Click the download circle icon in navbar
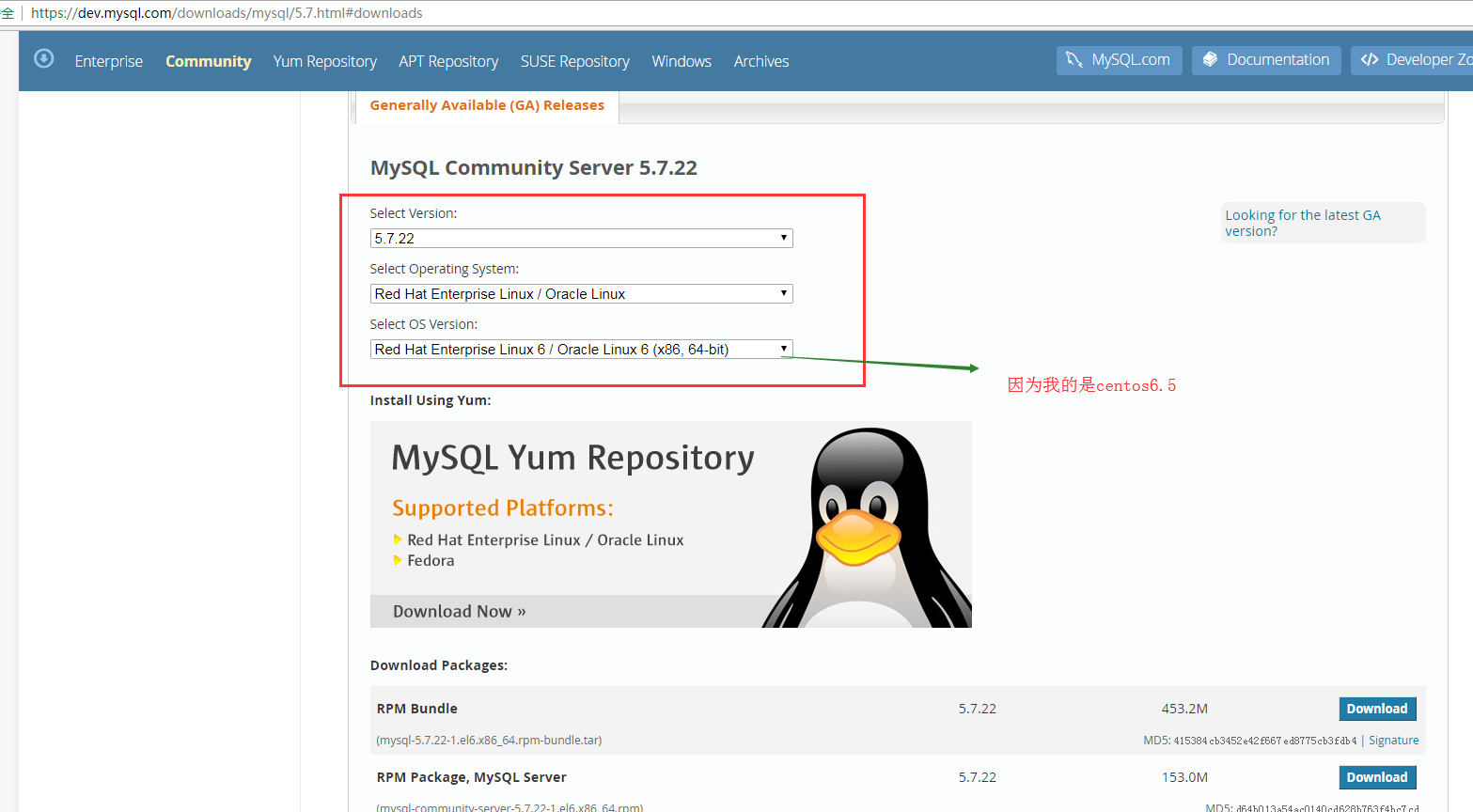Screen dimensions: 1473x812 click(x=44, y=59)
